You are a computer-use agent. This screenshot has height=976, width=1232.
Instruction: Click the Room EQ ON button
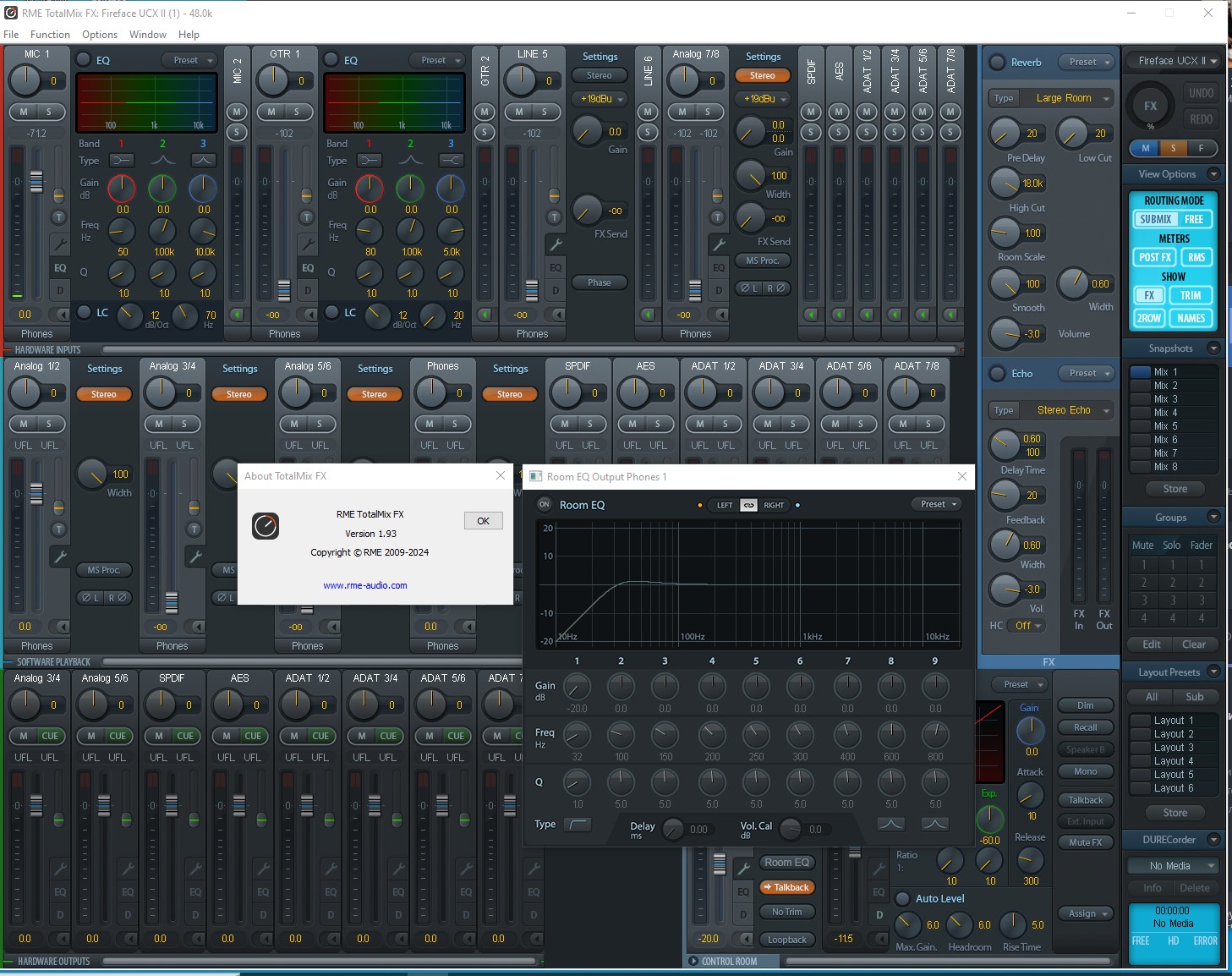(545, 504)
